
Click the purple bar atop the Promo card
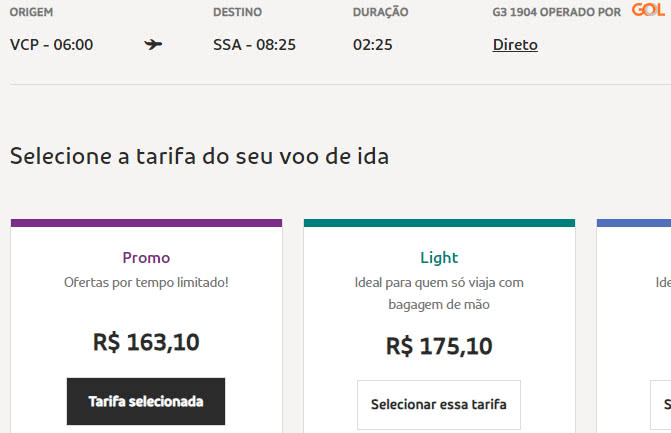tap(146, 223)
